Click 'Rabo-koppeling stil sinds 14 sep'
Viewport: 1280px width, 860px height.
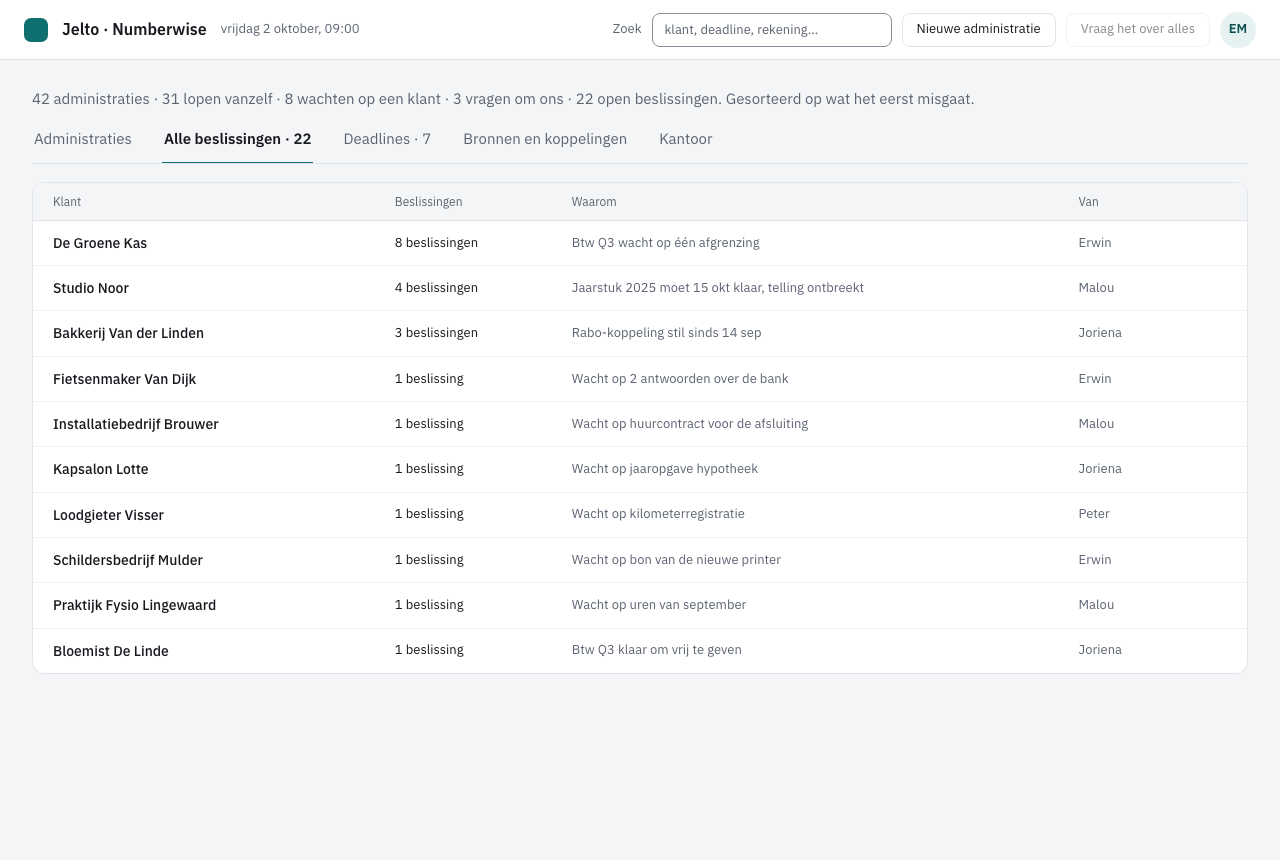[x=666, y=333]
